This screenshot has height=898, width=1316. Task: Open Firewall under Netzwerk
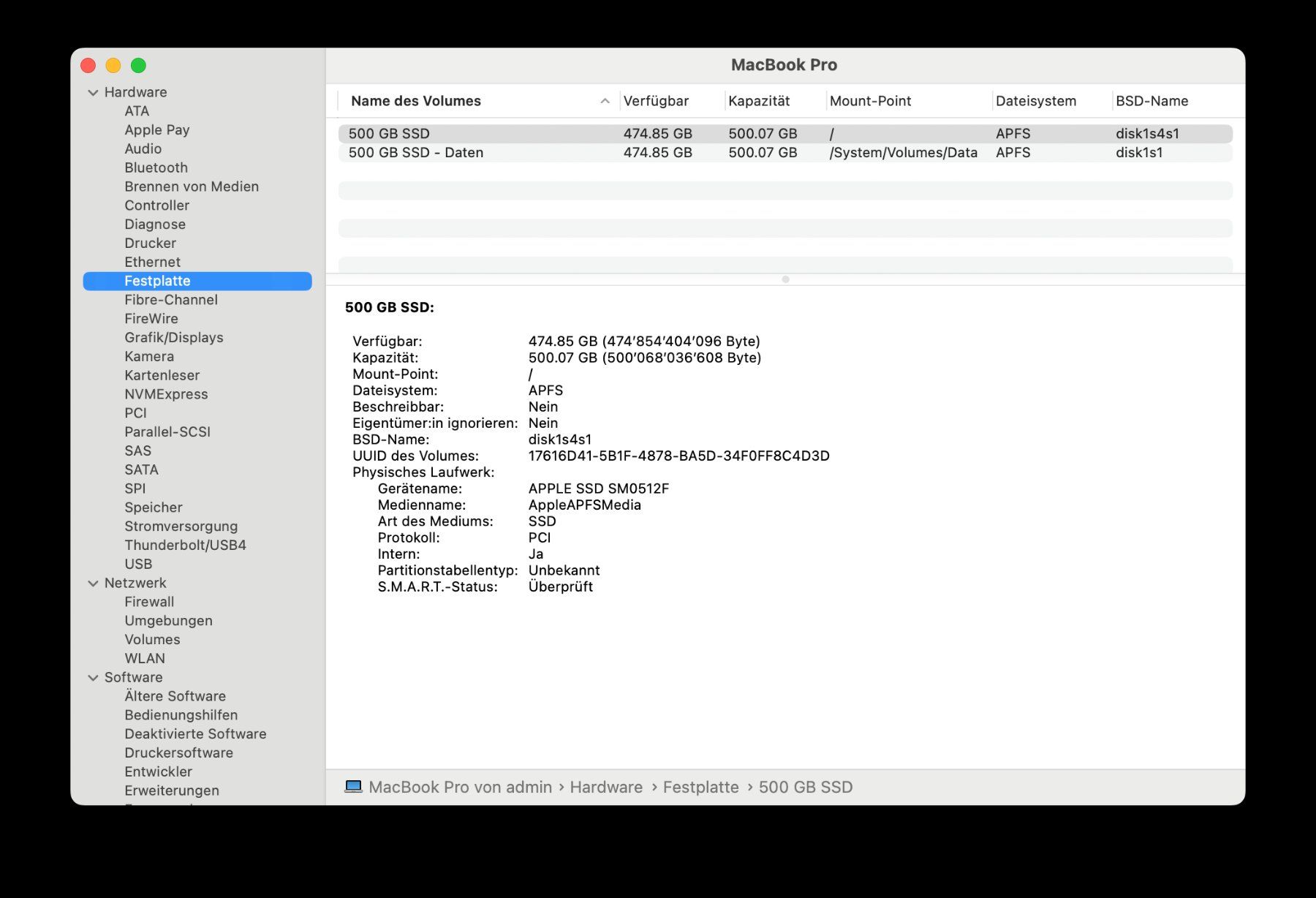(x=149, y=602)
